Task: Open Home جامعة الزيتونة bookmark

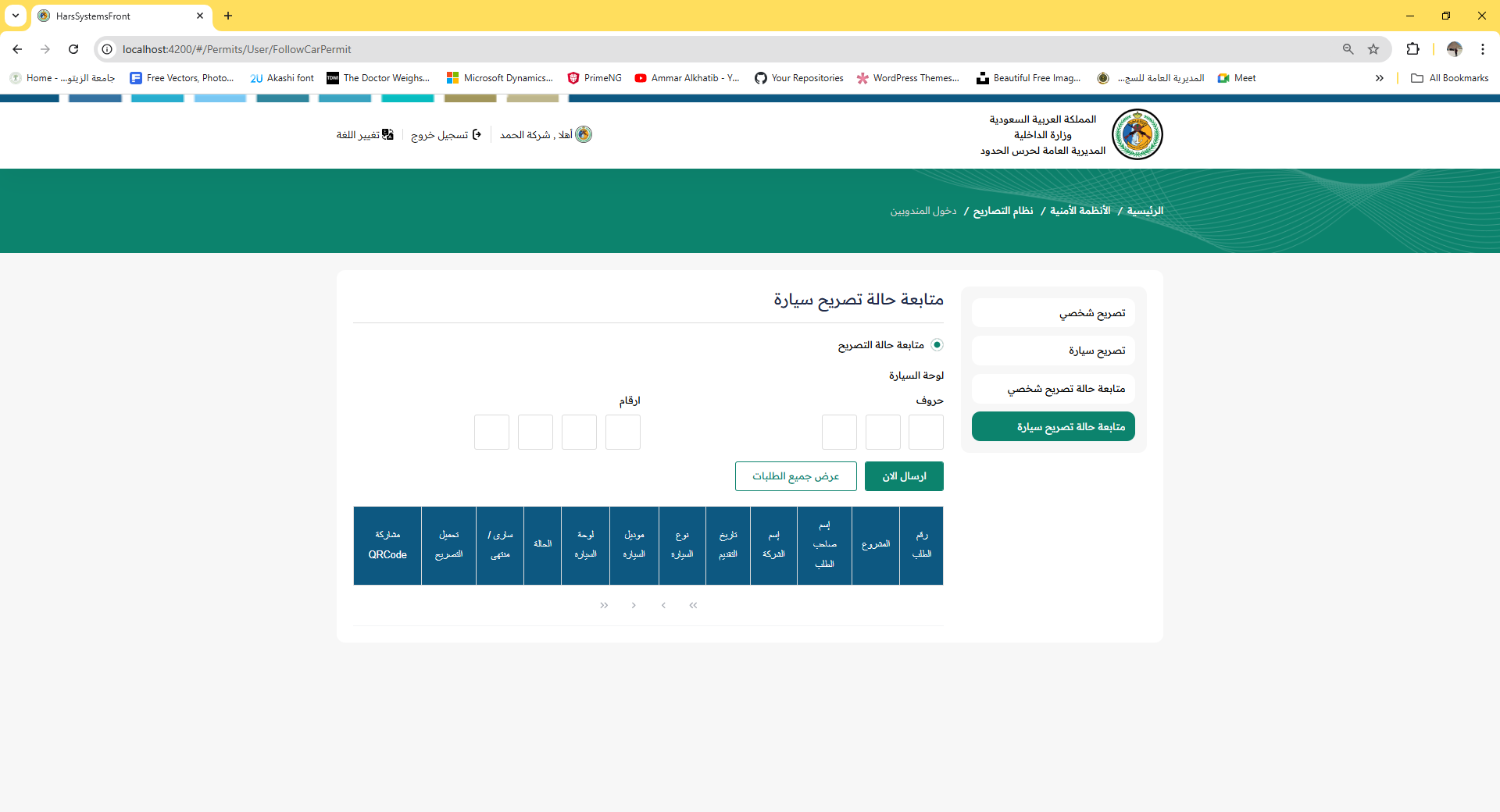Action: pos(62,78)
